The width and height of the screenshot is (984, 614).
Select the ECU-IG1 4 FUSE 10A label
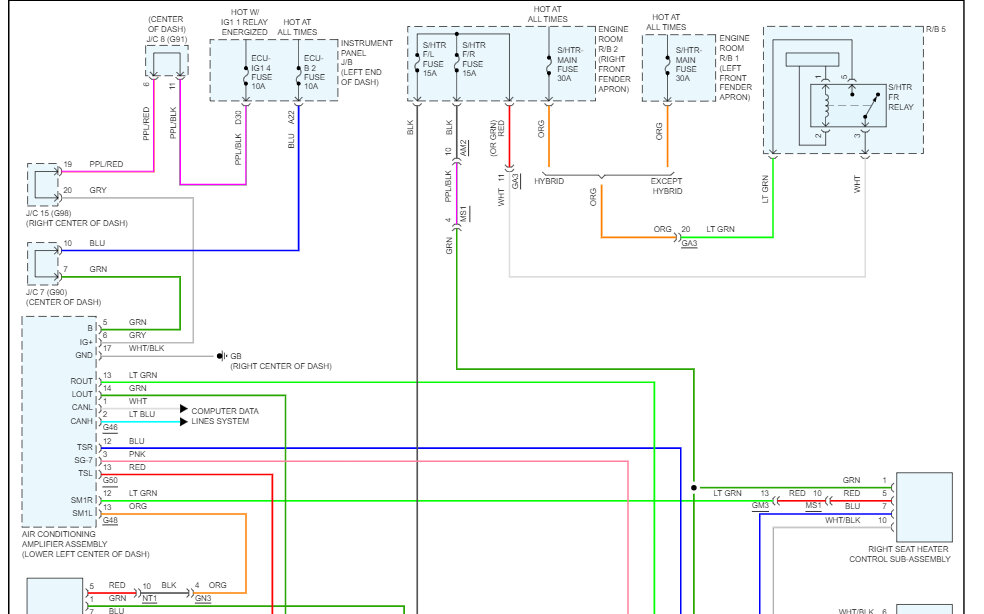coord(261,72)
